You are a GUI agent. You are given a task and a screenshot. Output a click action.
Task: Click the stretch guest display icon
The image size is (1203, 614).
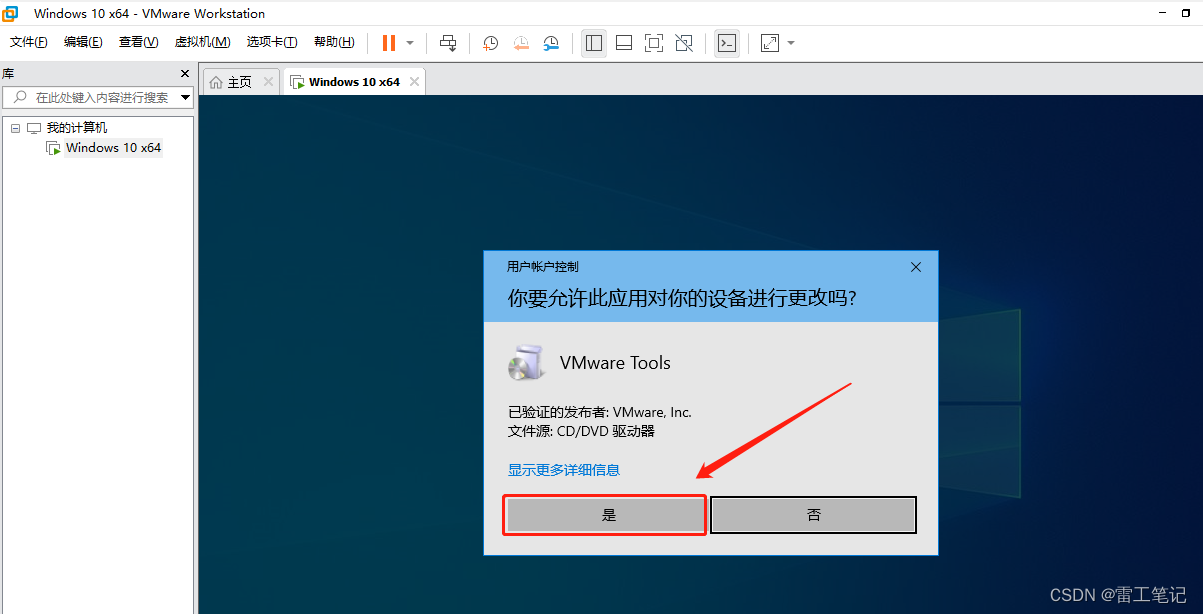(x=770, y=43)
